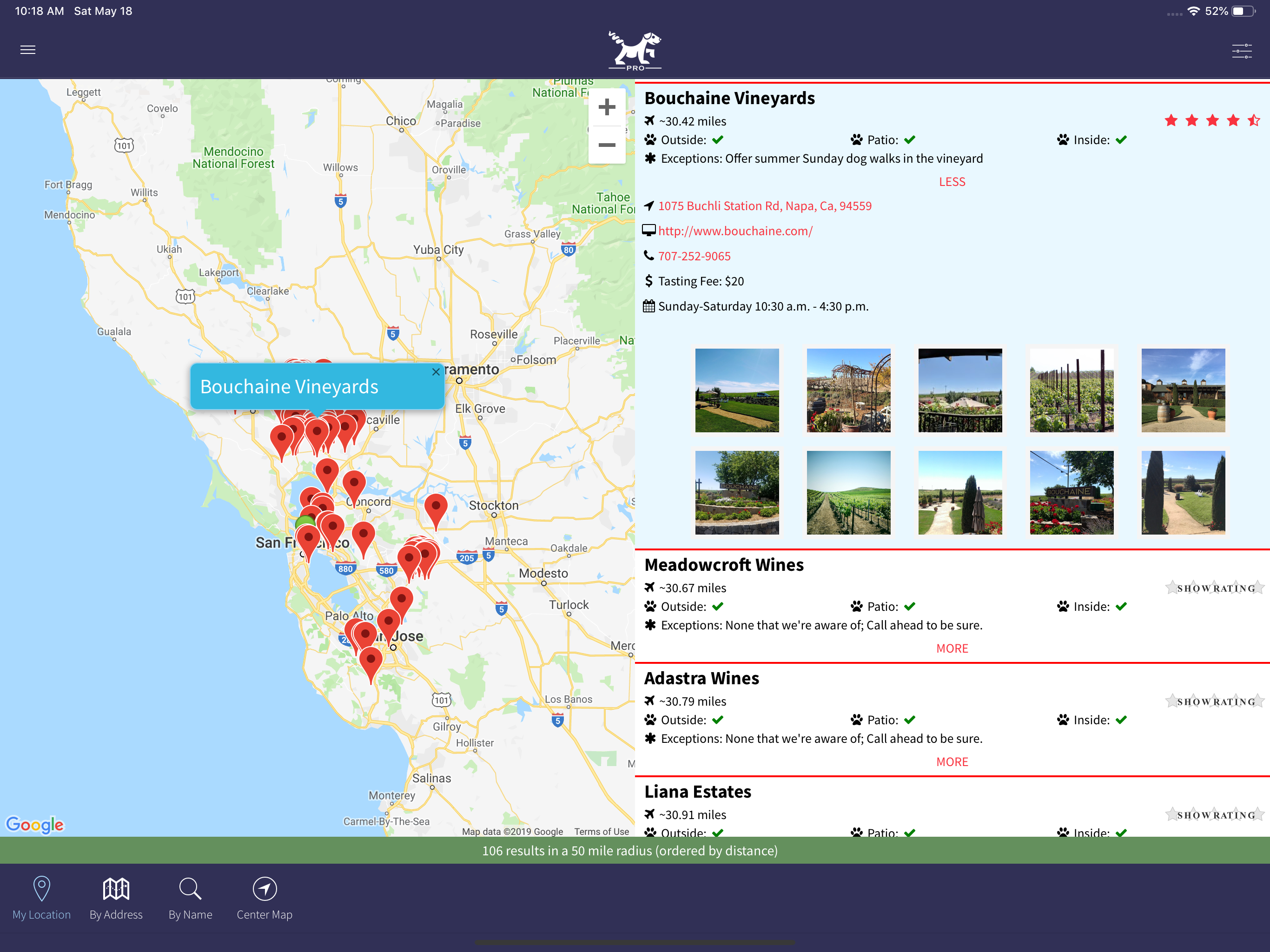The width and height of the screenshot is (1270, 952).
Task: Tap the Sunday-Saturday hours text
Action: tap(764, 307)
